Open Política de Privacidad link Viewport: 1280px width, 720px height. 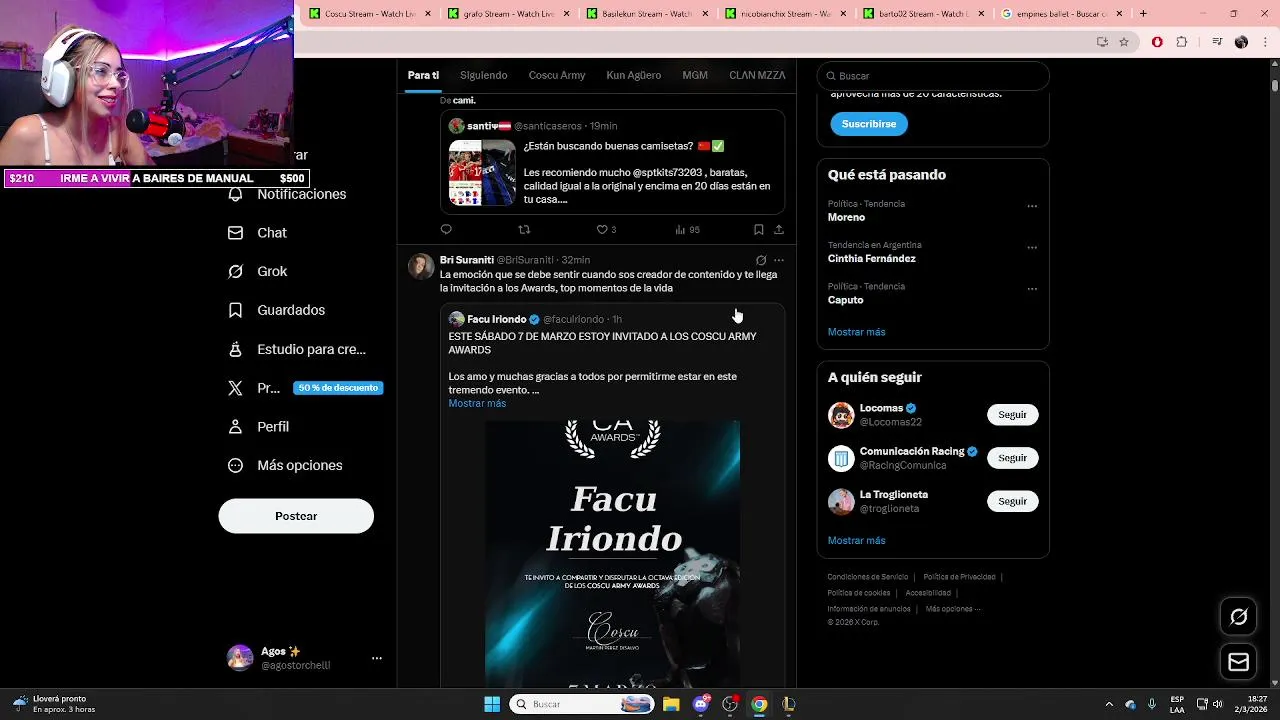tap(959, 577)
